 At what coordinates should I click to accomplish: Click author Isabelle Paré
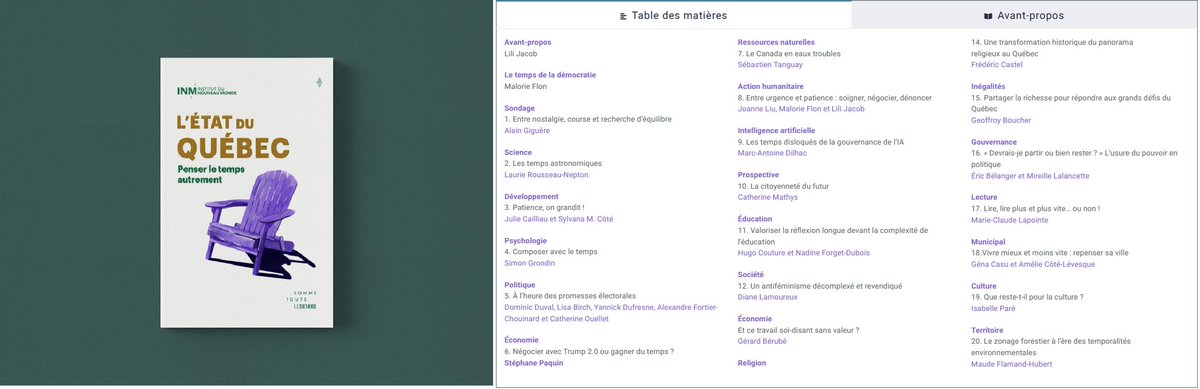coord(992,308)
